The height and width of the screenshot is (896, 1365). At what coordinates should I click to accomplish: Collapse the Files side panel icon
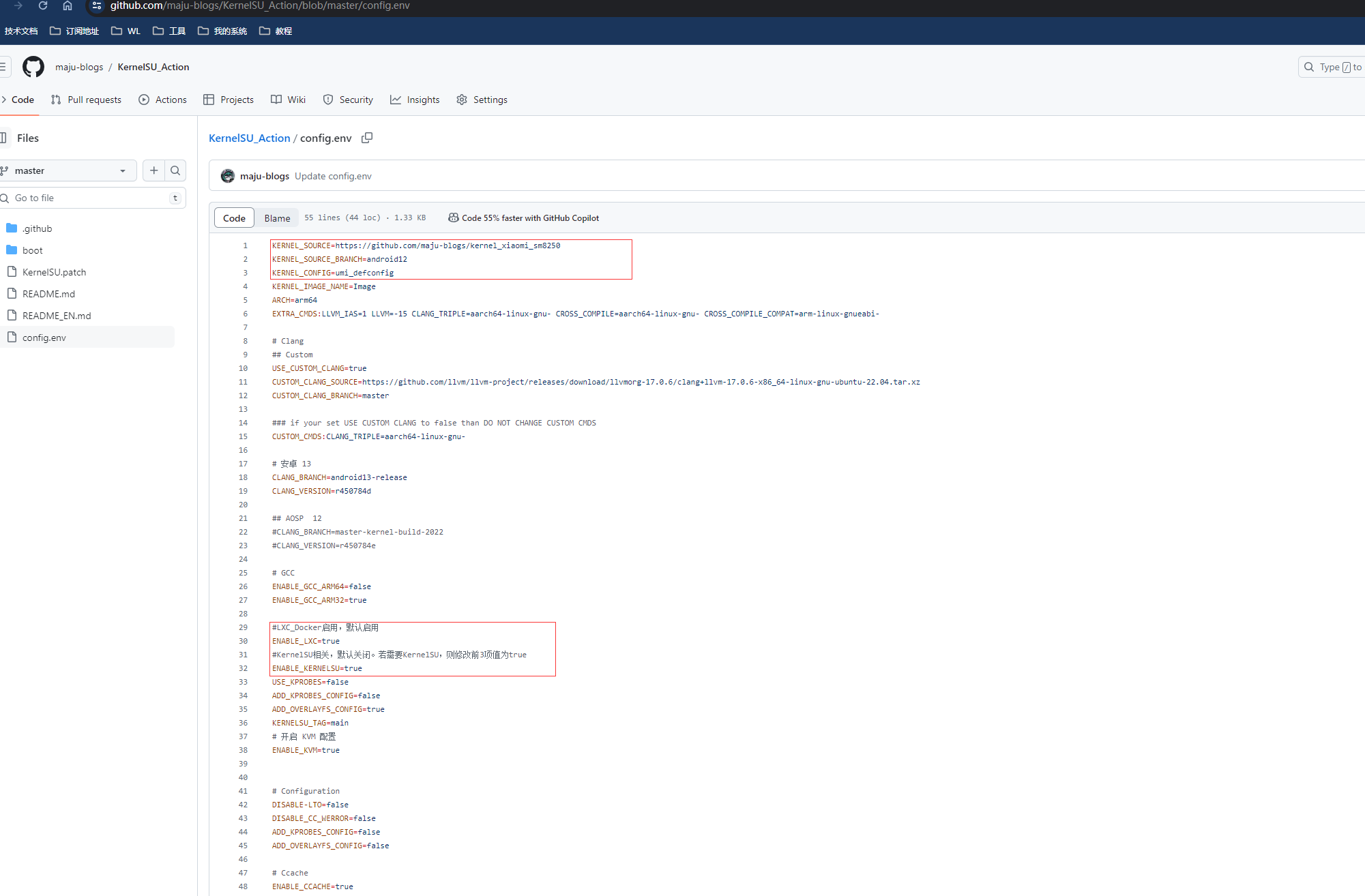pyautogui.click(x=3, y=138)
